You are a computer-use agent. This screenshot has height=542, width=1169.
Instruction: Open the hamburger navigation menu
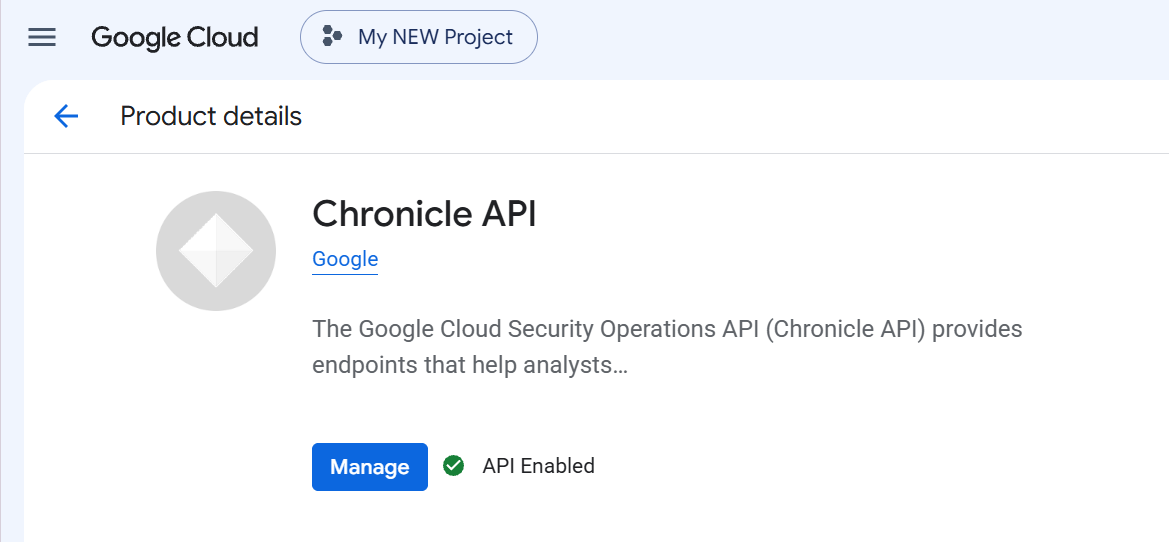[x=42, y=37]
